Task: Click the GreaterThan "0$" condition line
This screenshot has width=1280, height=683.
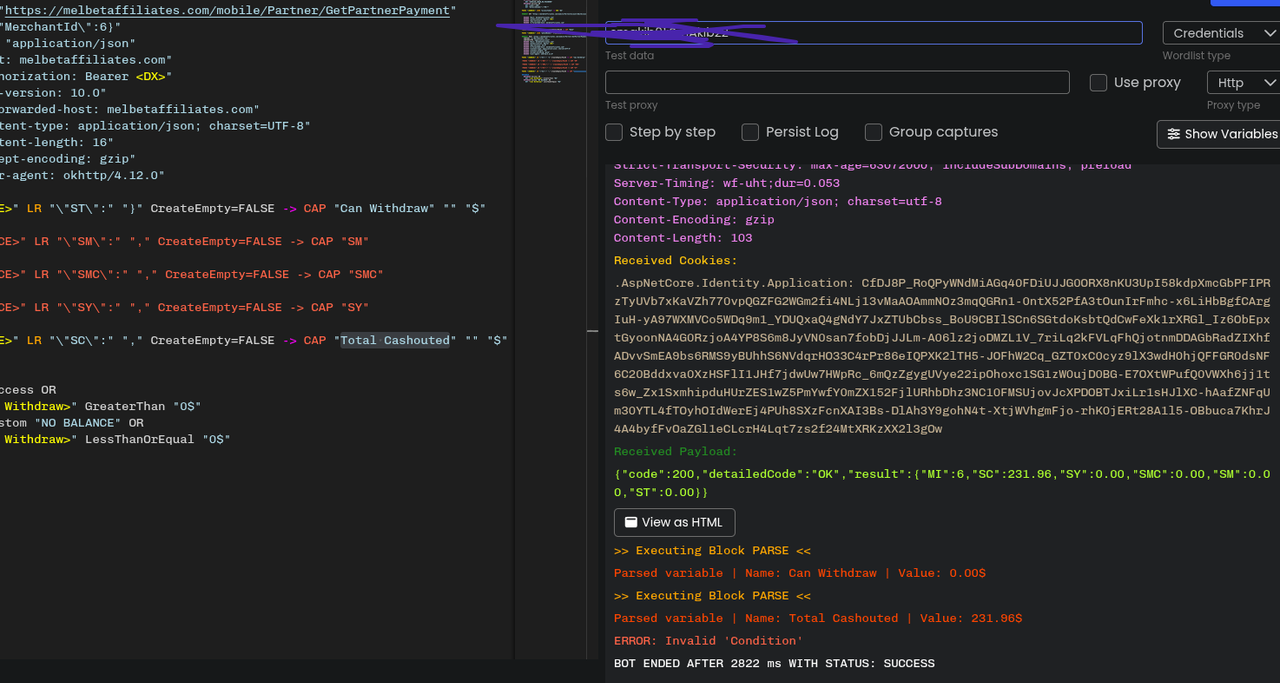Action: pyautogui.click(x=102, y=406)
